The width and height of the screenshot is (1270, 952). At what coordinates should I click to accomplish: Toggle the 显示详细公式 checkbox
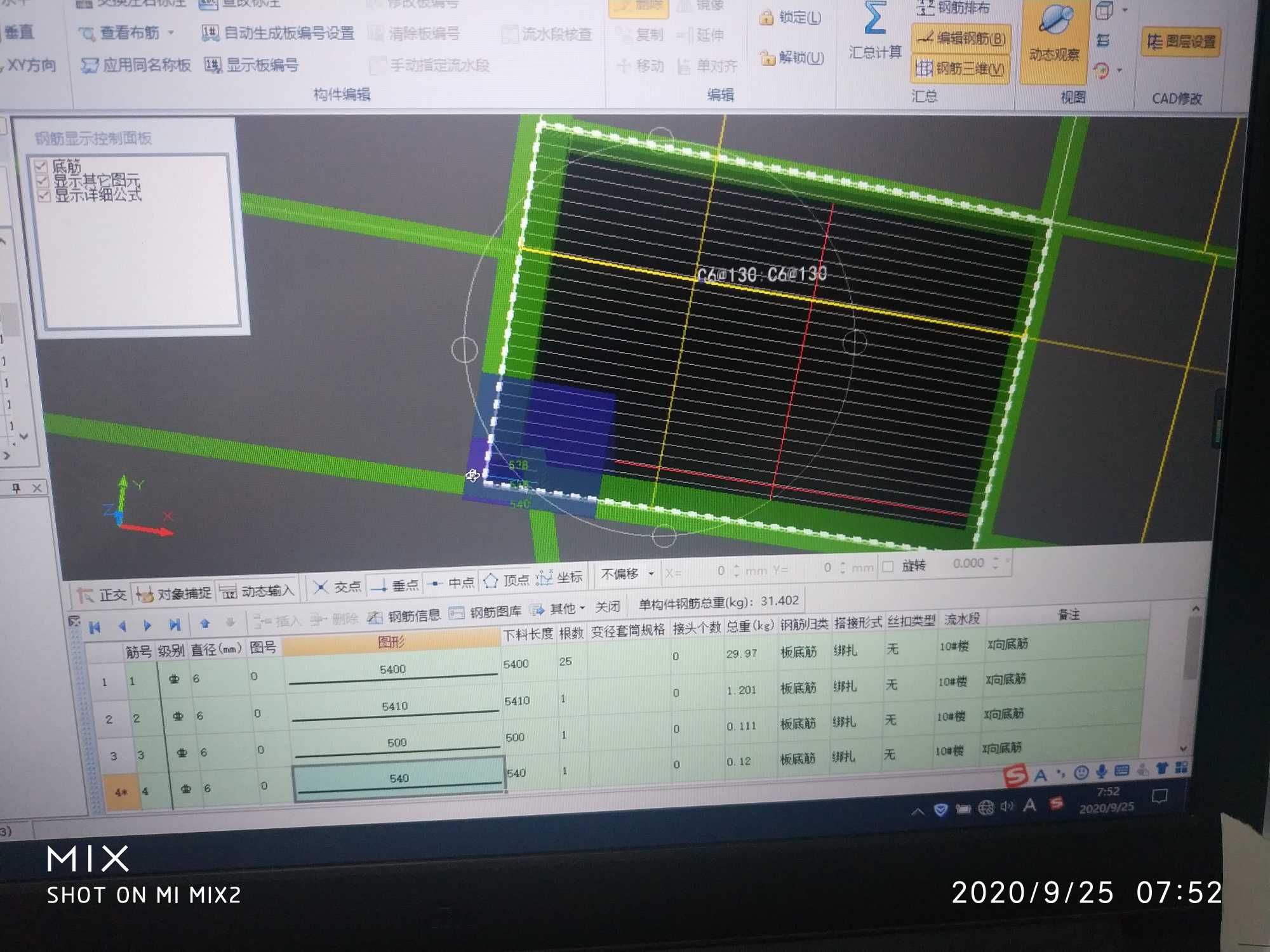(44, 195)
